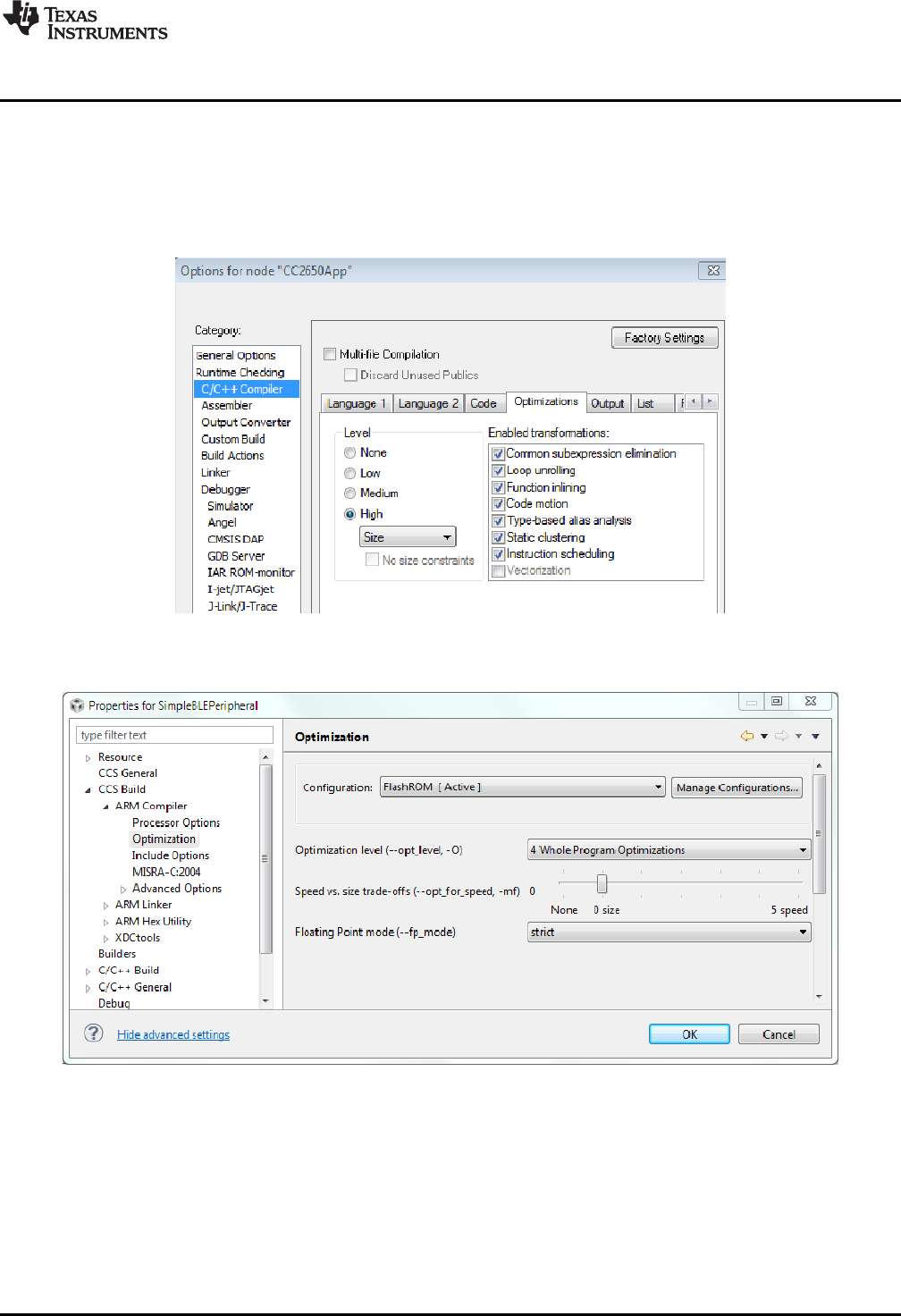Click OK in Properties dialog

pos(689,1033)
